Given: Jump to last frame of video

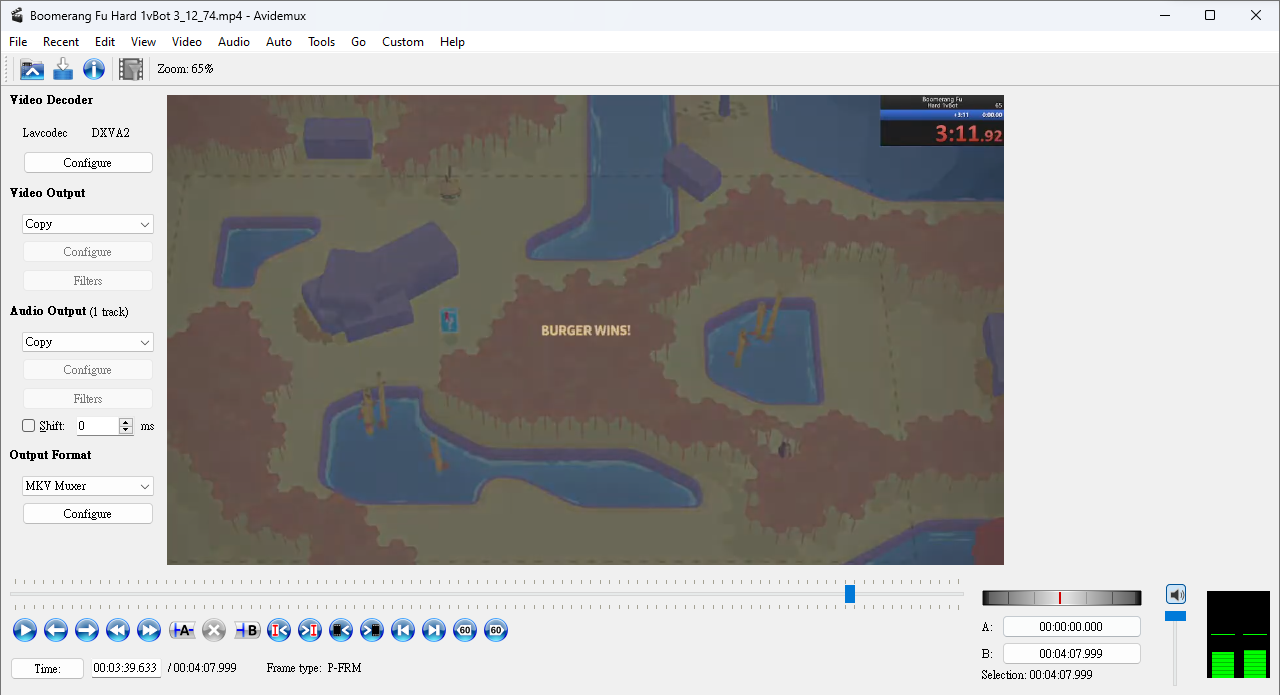Looking at the screenshot, I should pos(434,630).
